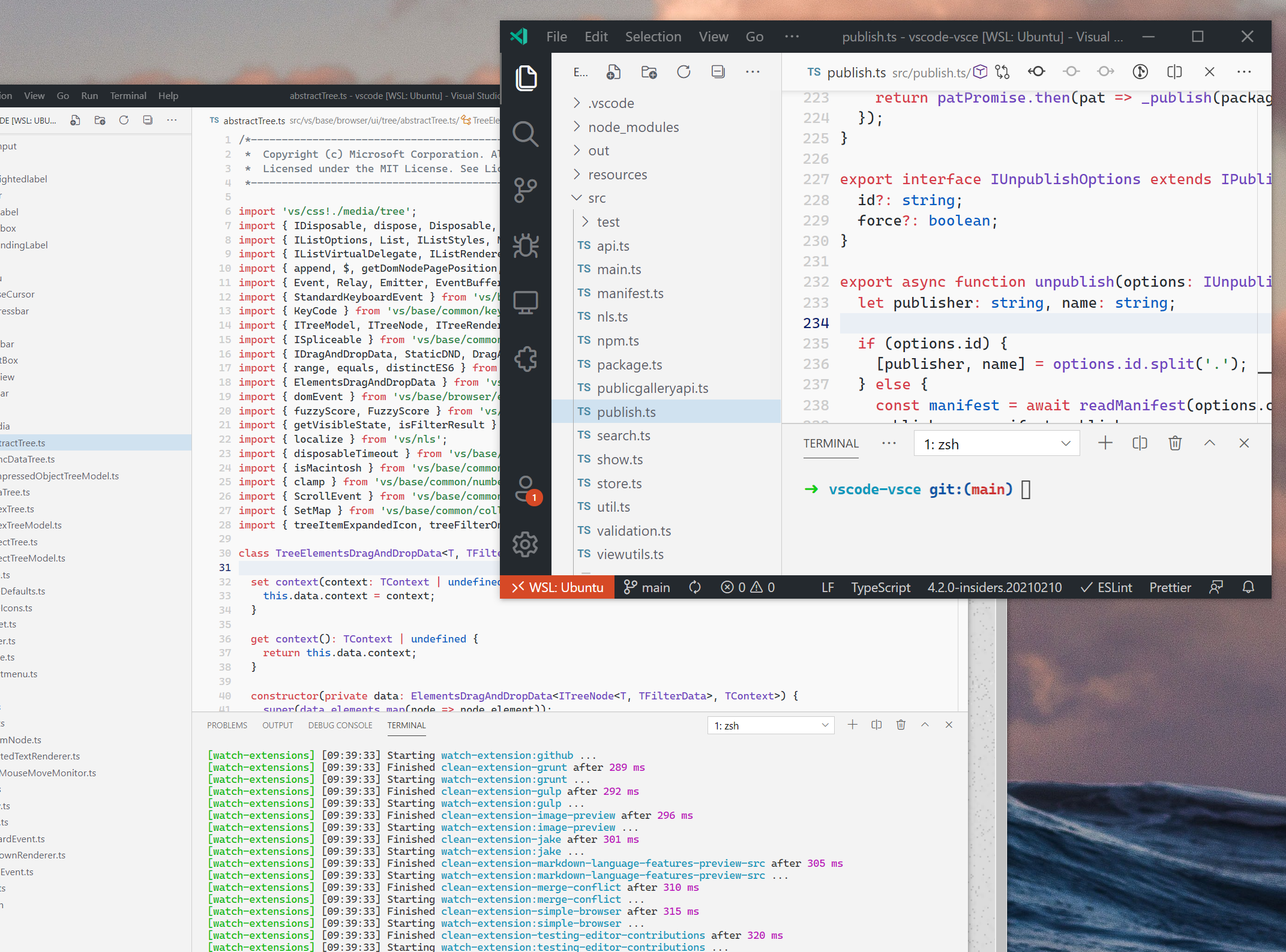The image size is (1286, 952).
Task: Split the editor using the title bar icon
Action: 1174,72
